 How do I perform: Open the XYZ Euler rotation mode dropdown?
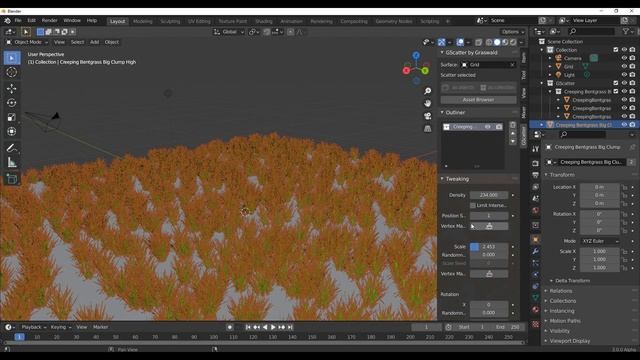(x=600, y=241)
